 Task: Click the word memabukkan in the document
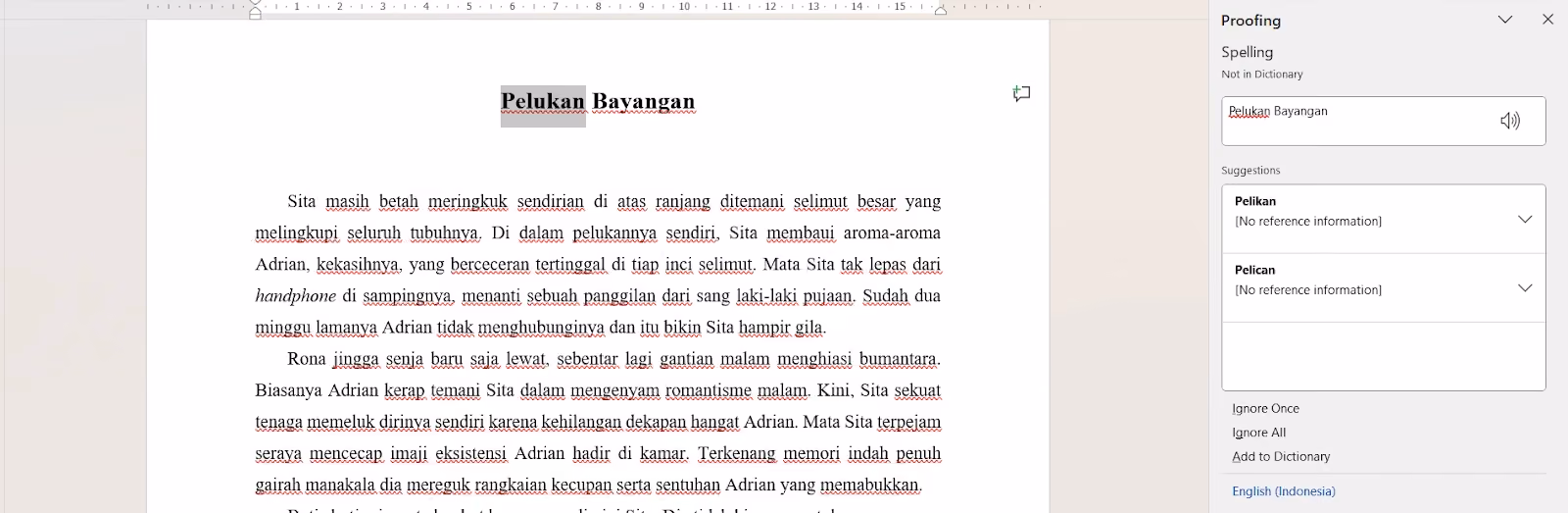tap(869, 485)
